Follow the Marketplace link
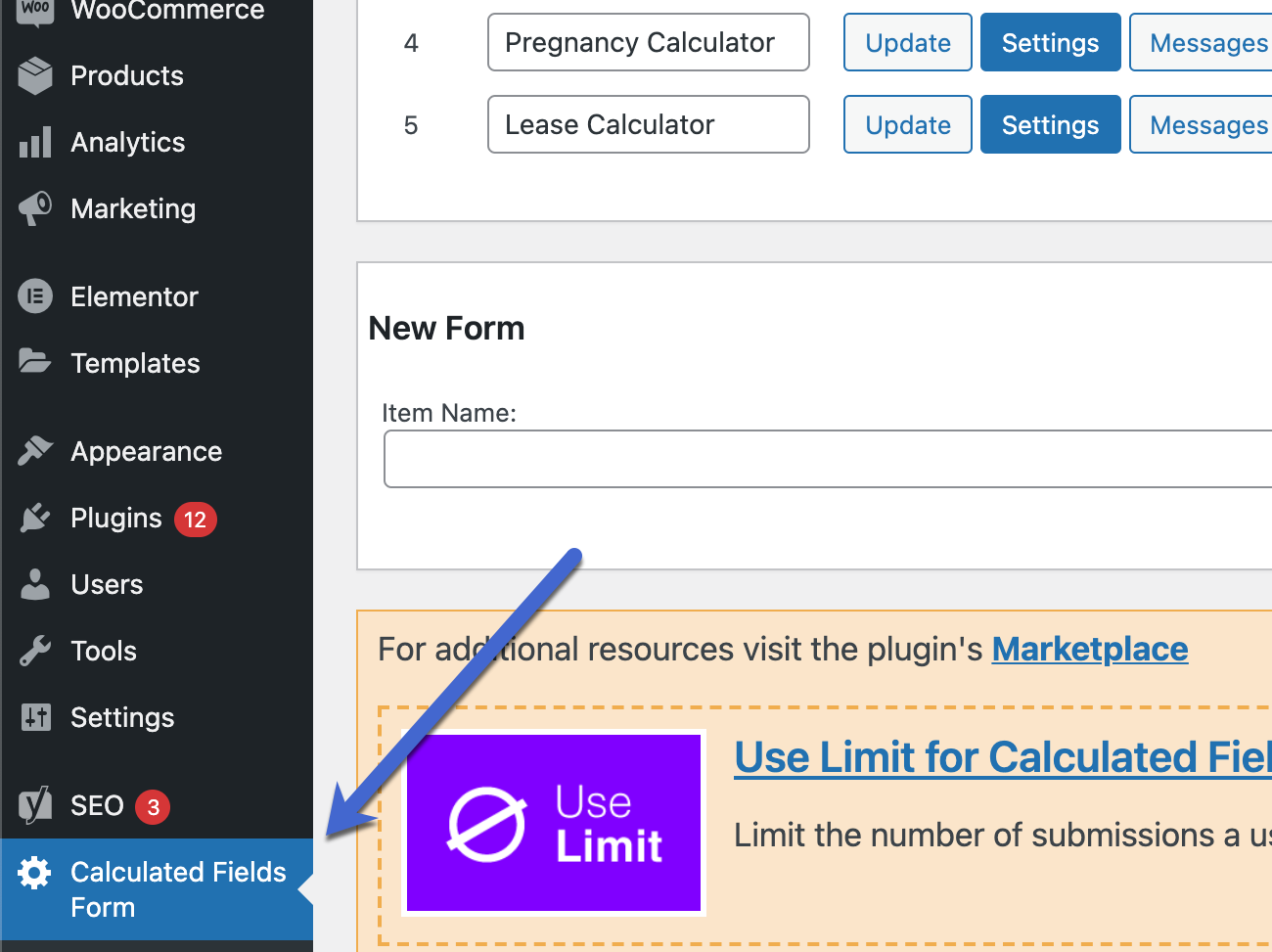Image resolution: width=1272 pixels, height=952 pixels. (x=1089, y=649)
